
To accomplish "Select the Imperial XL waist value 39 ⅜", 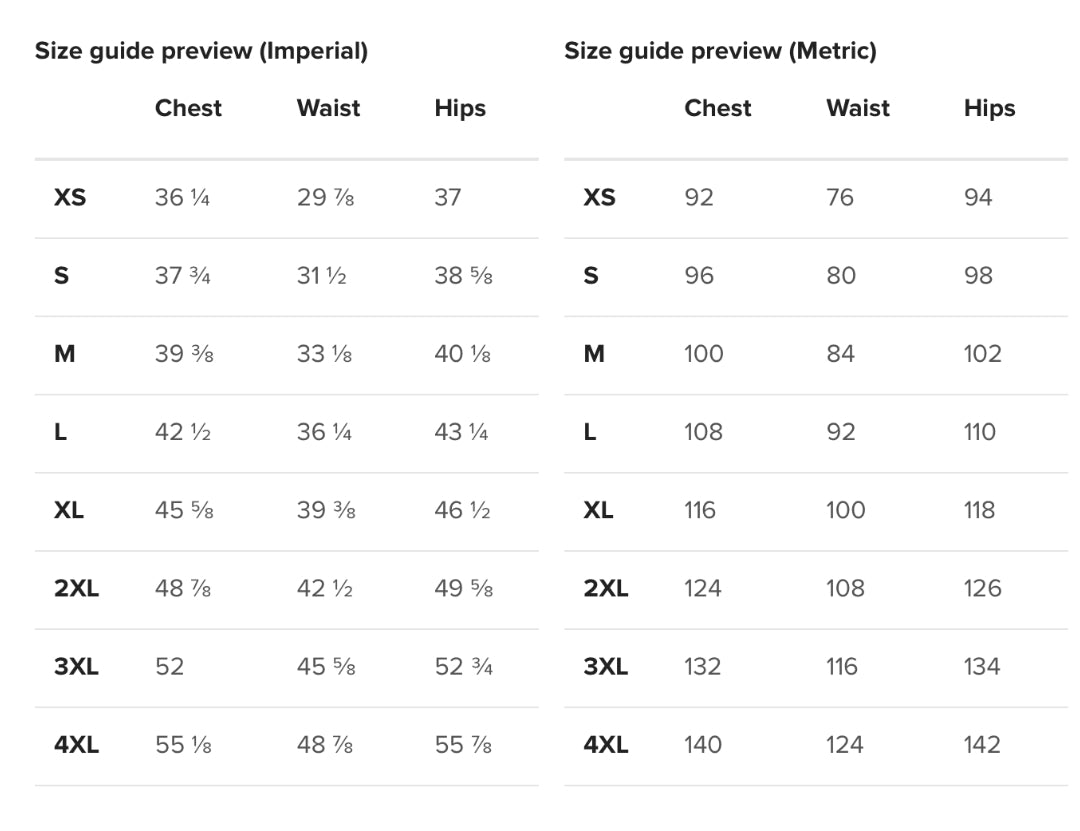I will point(325,510).
